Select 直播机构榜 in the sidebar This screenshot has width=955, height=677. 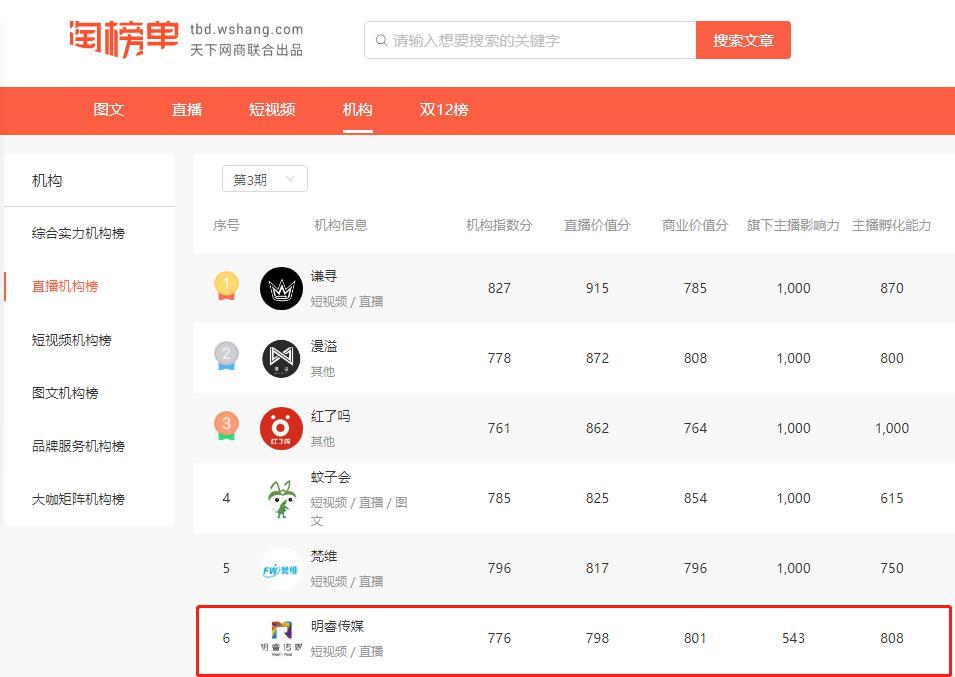click(x=65, y=286)
